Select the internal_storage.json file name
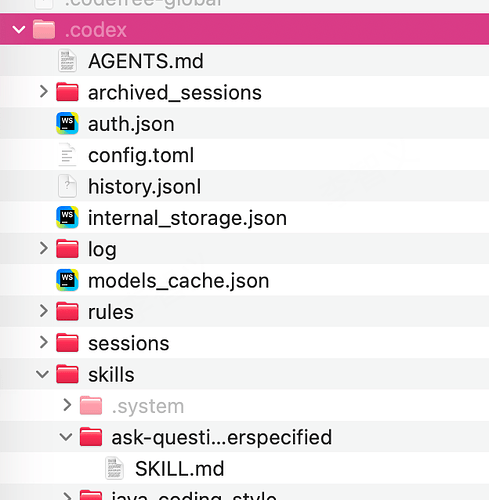Screen dimensions: 489x500 point(187,218)
